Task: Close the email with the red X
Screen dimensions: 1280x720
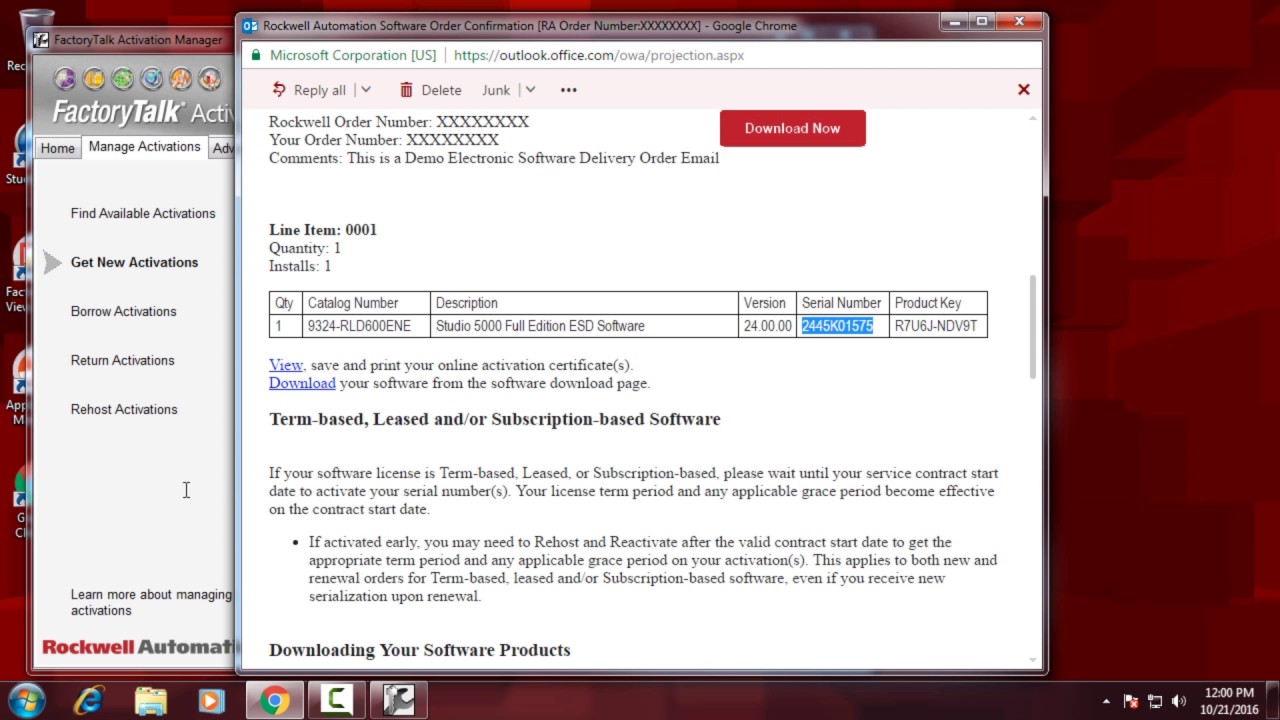Action: click(1024, 90)
